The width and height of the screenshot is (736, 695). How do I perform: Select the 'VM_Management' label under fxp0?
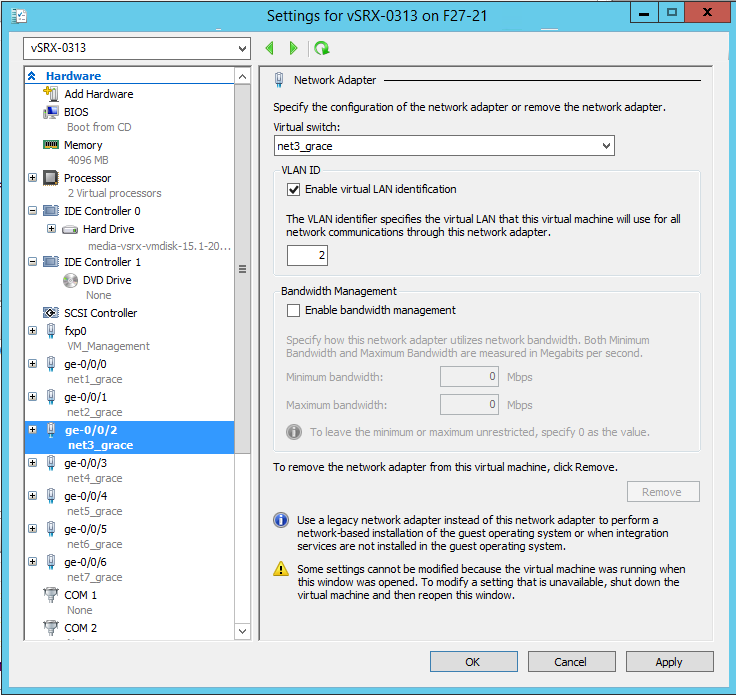[x=108, y=346]
